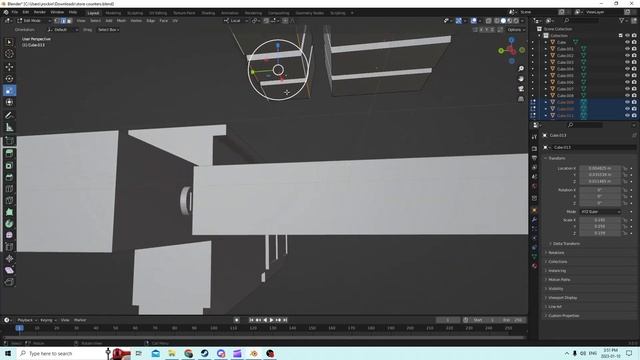Open the File menu

click(15, 12)
